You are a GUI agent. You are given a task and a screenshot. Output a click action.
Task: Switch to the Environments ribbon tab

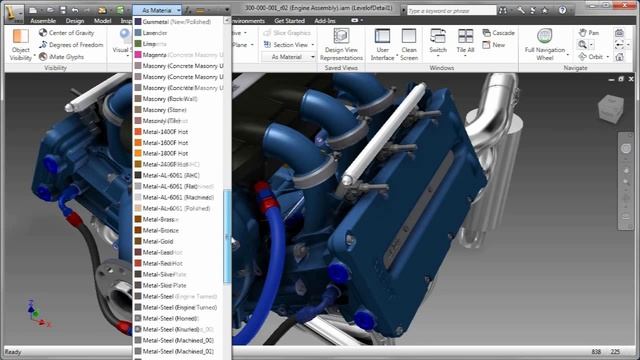click(x=248, y=21)
